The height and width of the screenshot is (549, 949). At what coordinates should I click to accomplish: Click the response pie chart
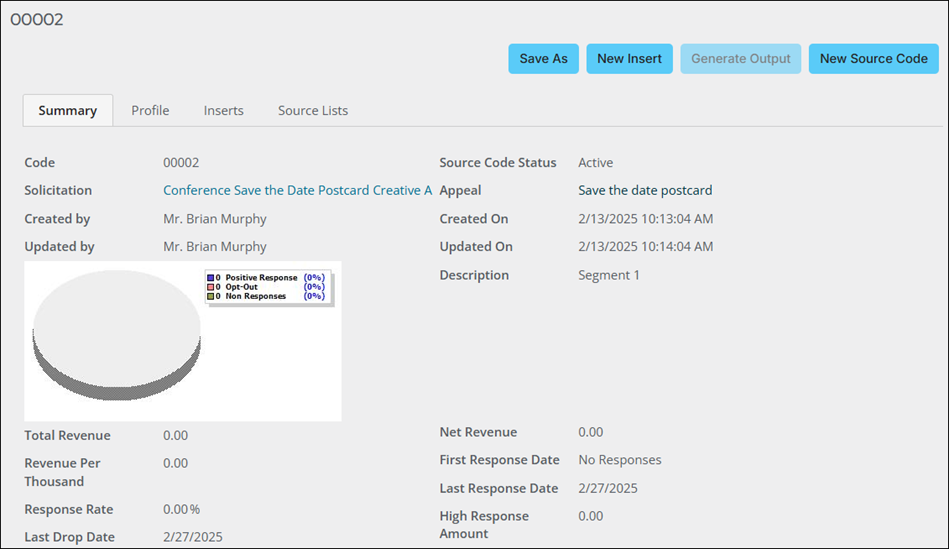point(116,335)
